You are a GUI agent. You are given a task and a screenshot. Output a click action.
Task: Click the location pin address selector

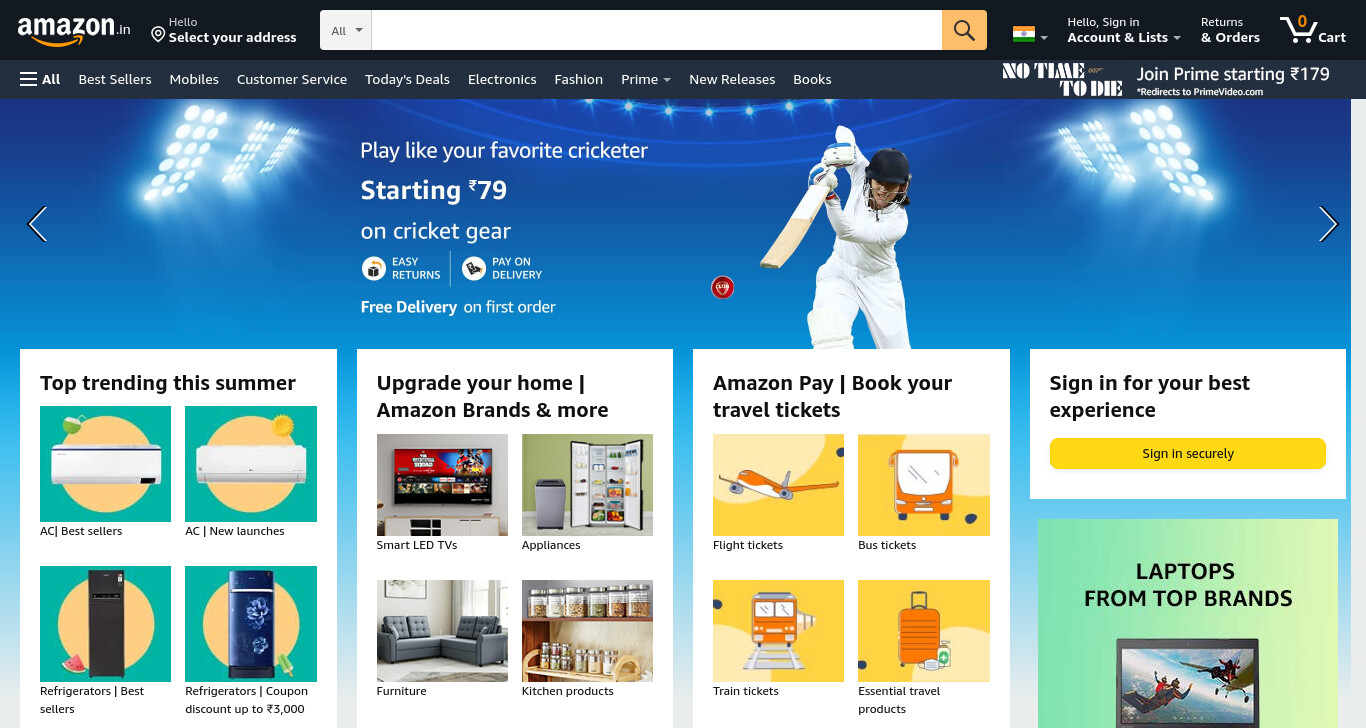coord(224,30)
